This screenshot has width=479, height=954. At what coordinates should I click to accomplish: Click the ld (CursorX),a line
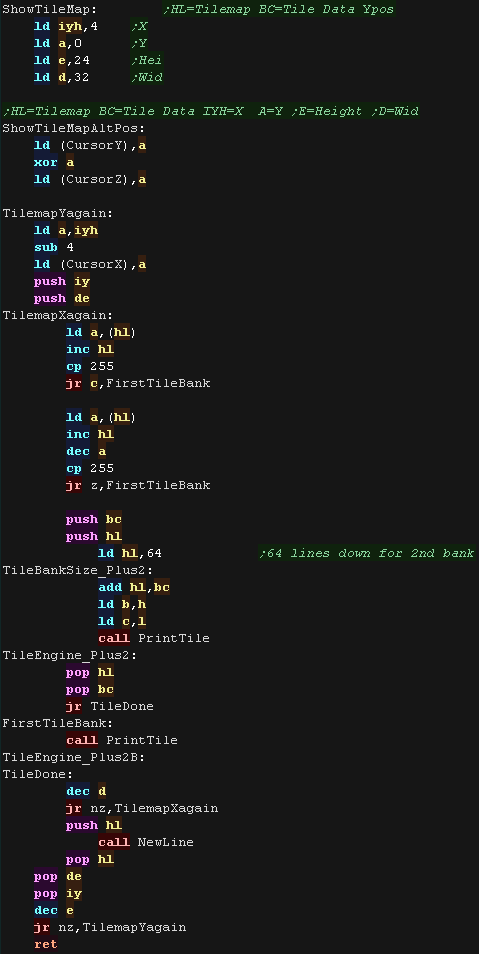point(90,264)
